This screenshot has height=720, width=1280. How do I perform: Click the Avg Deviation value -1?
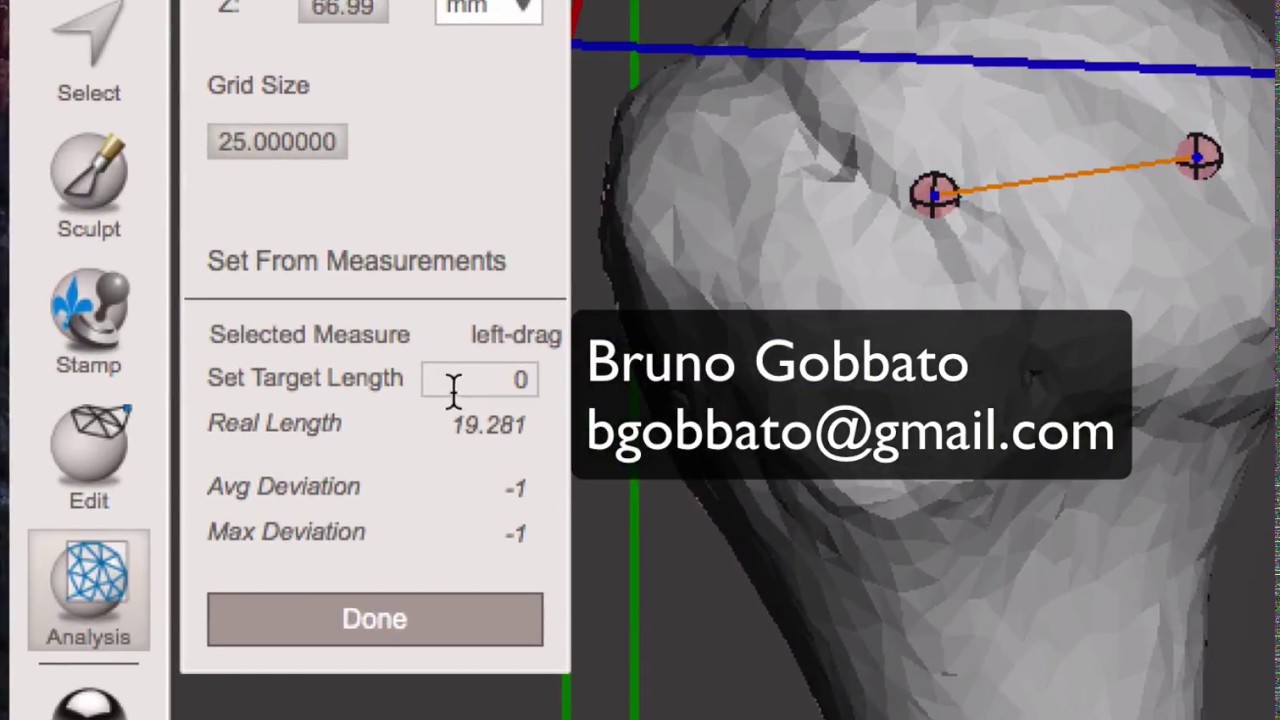[x=515, y=488]
